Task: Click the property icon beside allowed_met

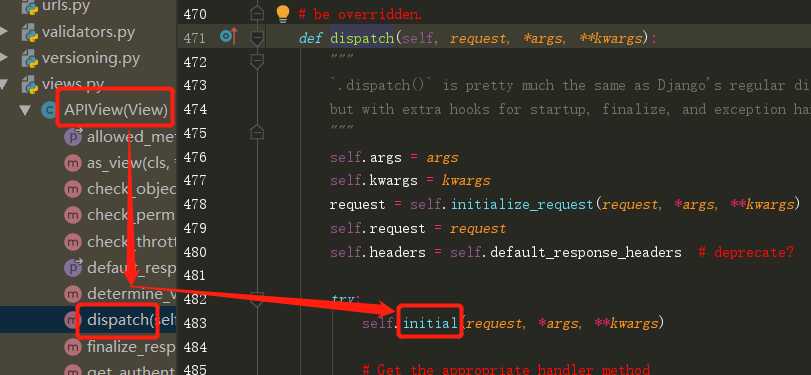Action: [72, 137]
